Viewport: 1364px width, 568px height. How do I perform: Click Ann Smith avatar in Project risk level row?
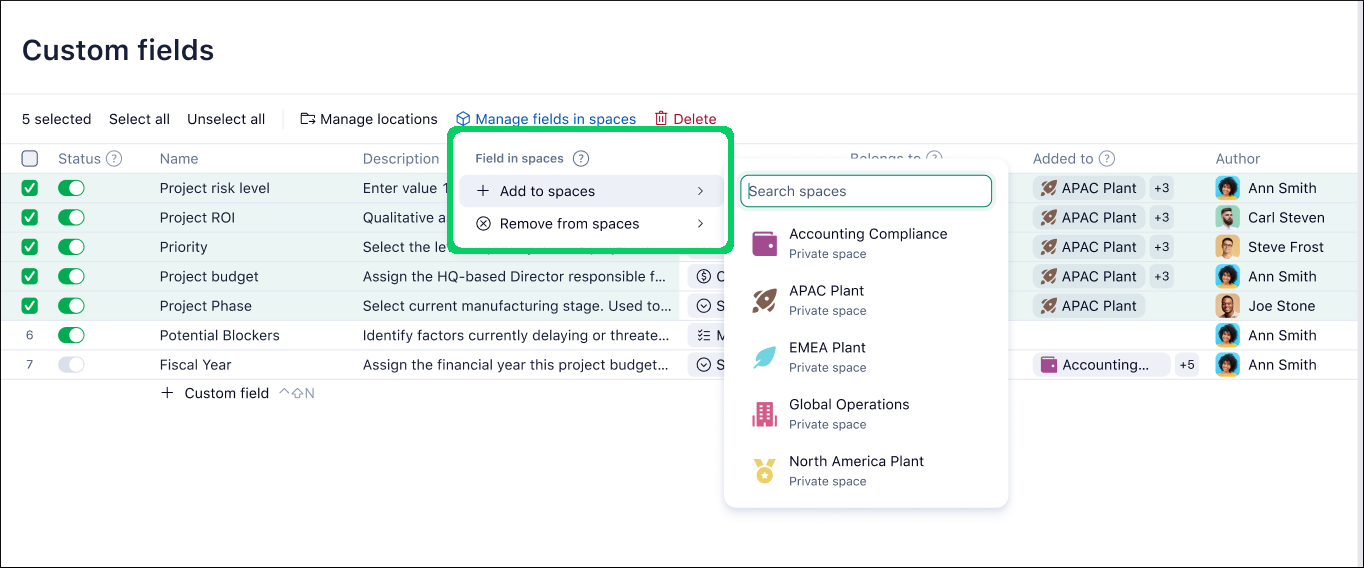(x=1228, y=188)
